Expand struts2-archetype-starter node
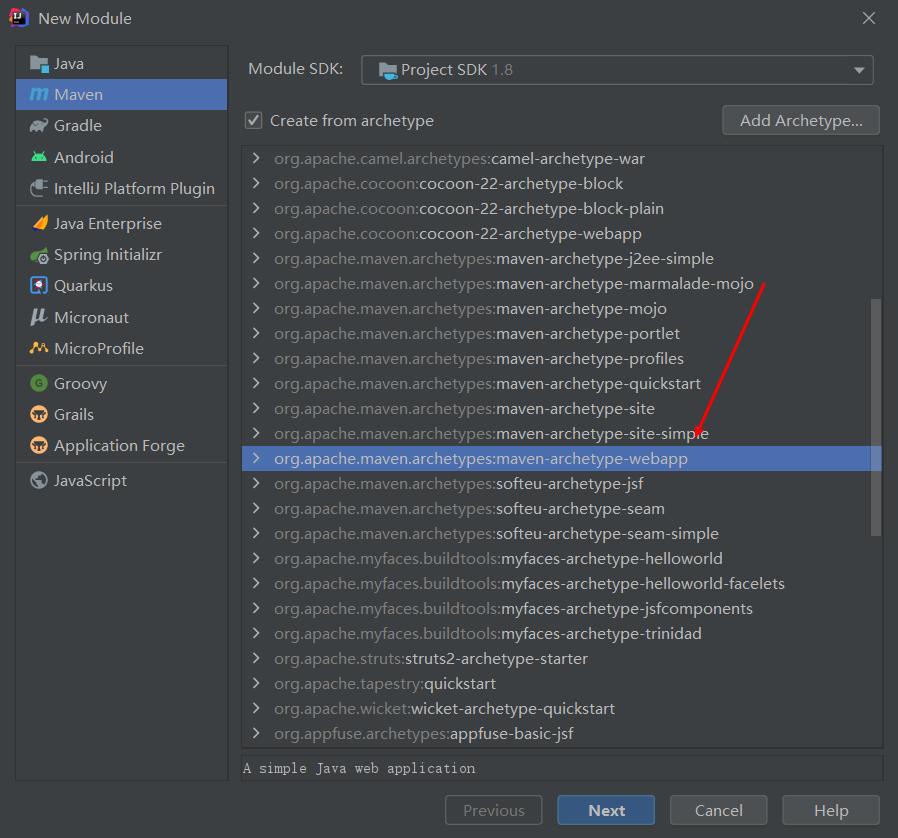Screen dimensions: 898x838 click(256, 658)
